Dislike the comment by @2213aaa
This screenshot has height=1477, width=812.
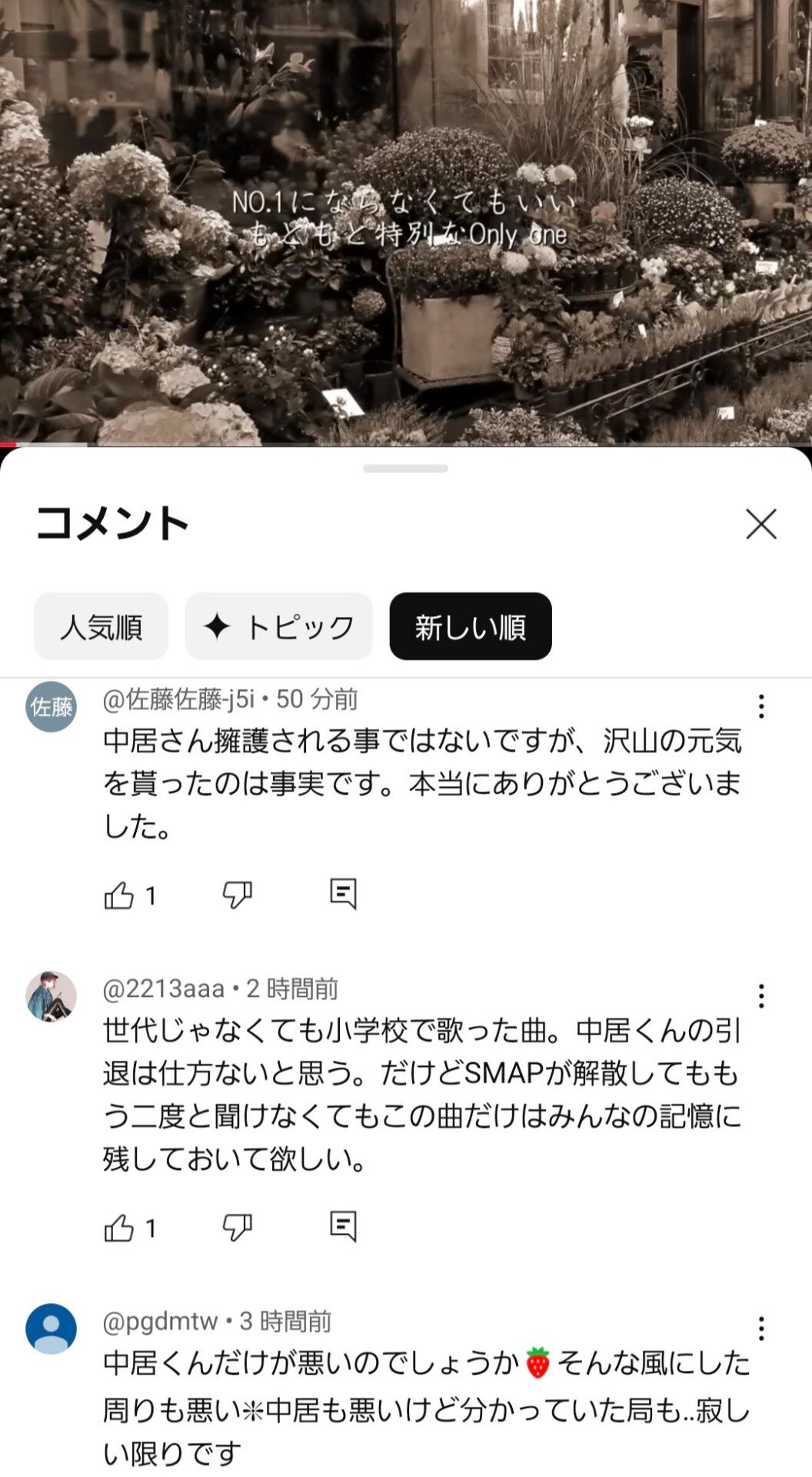tap(237, 1228)
